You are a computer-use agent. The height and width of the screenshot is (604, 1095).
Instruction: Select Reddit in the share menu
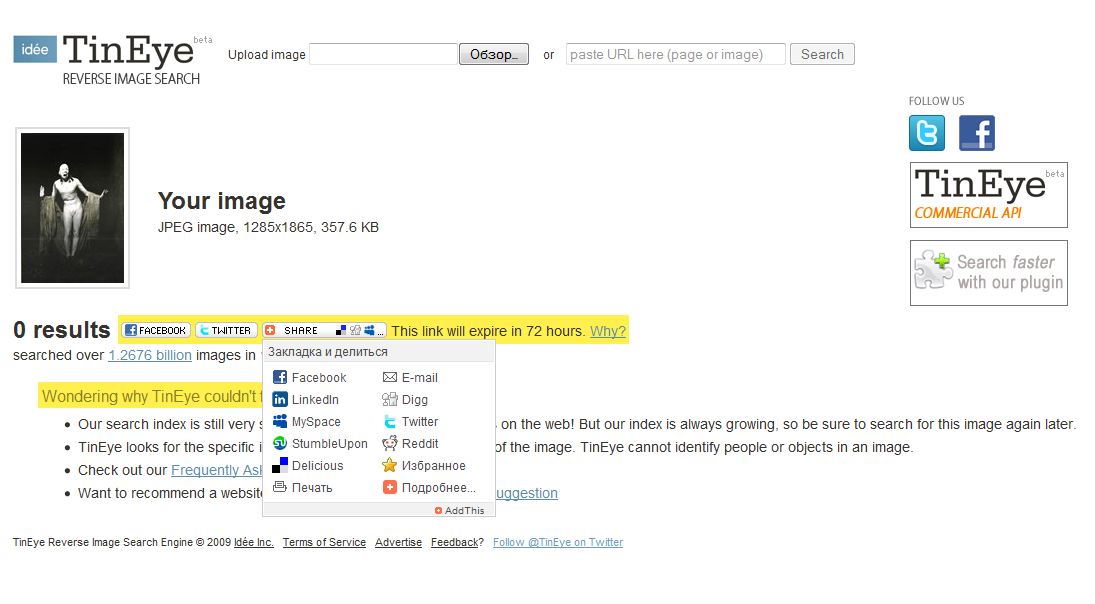tap(420, 443)
